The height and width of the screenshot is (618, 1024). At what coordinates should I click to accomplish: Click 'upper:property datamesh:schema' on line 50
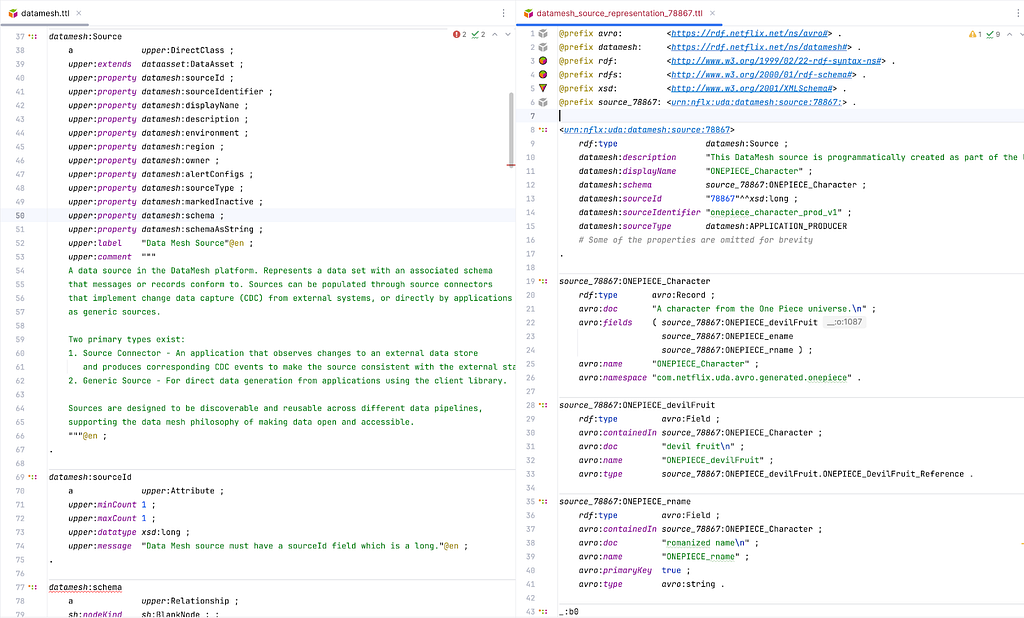pyautogui.click(x=141, y=216)
